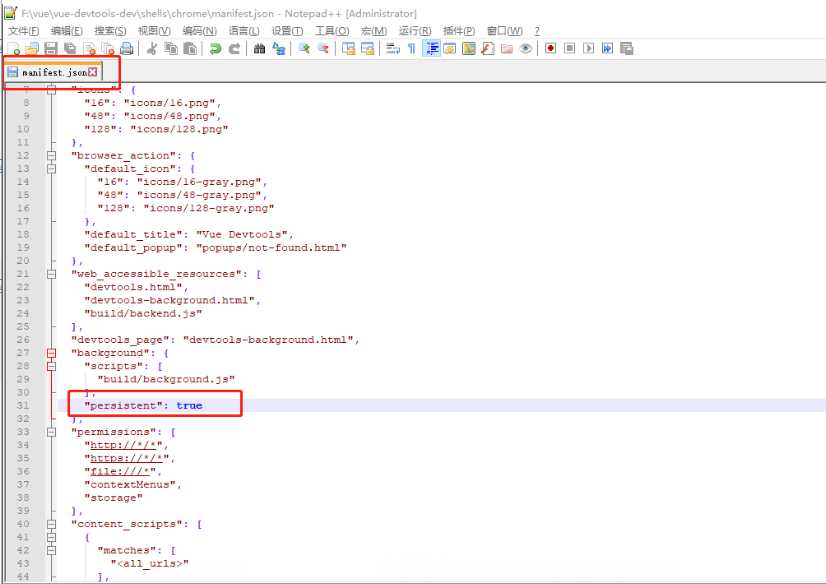This screenshot has height=584, width=826.
Task: Click the "build/background.js" text
Action: tap(166, 380)
